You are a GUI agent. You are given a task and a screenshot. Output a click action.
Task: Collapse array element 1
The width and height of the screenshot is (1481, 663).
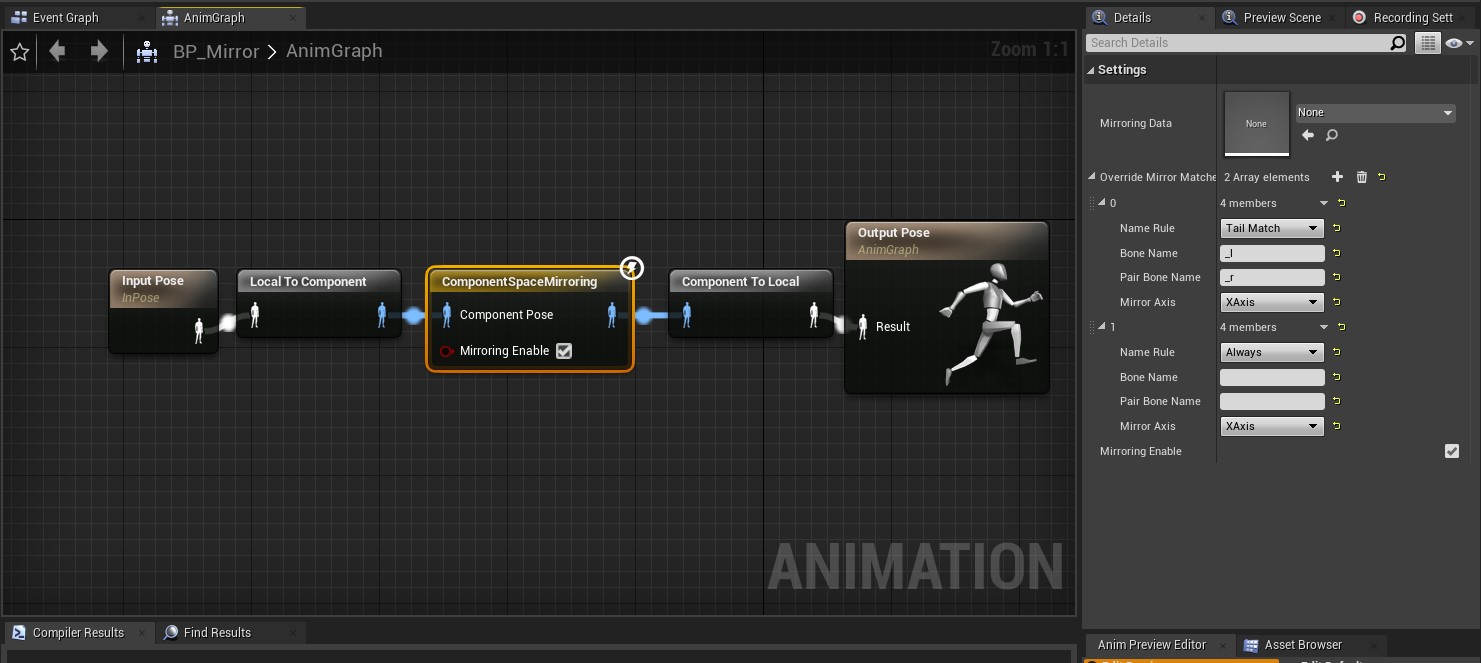point(1103,327)
